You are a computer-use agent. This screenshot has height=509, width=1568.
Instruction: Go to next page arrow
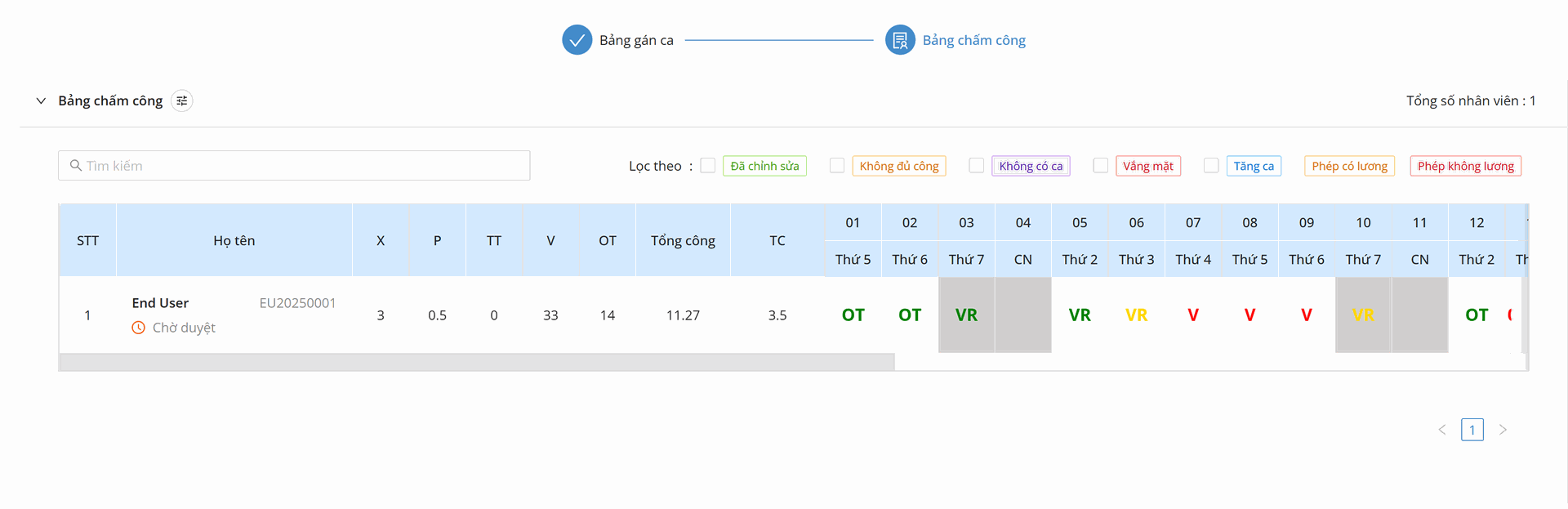point(1503,430)
